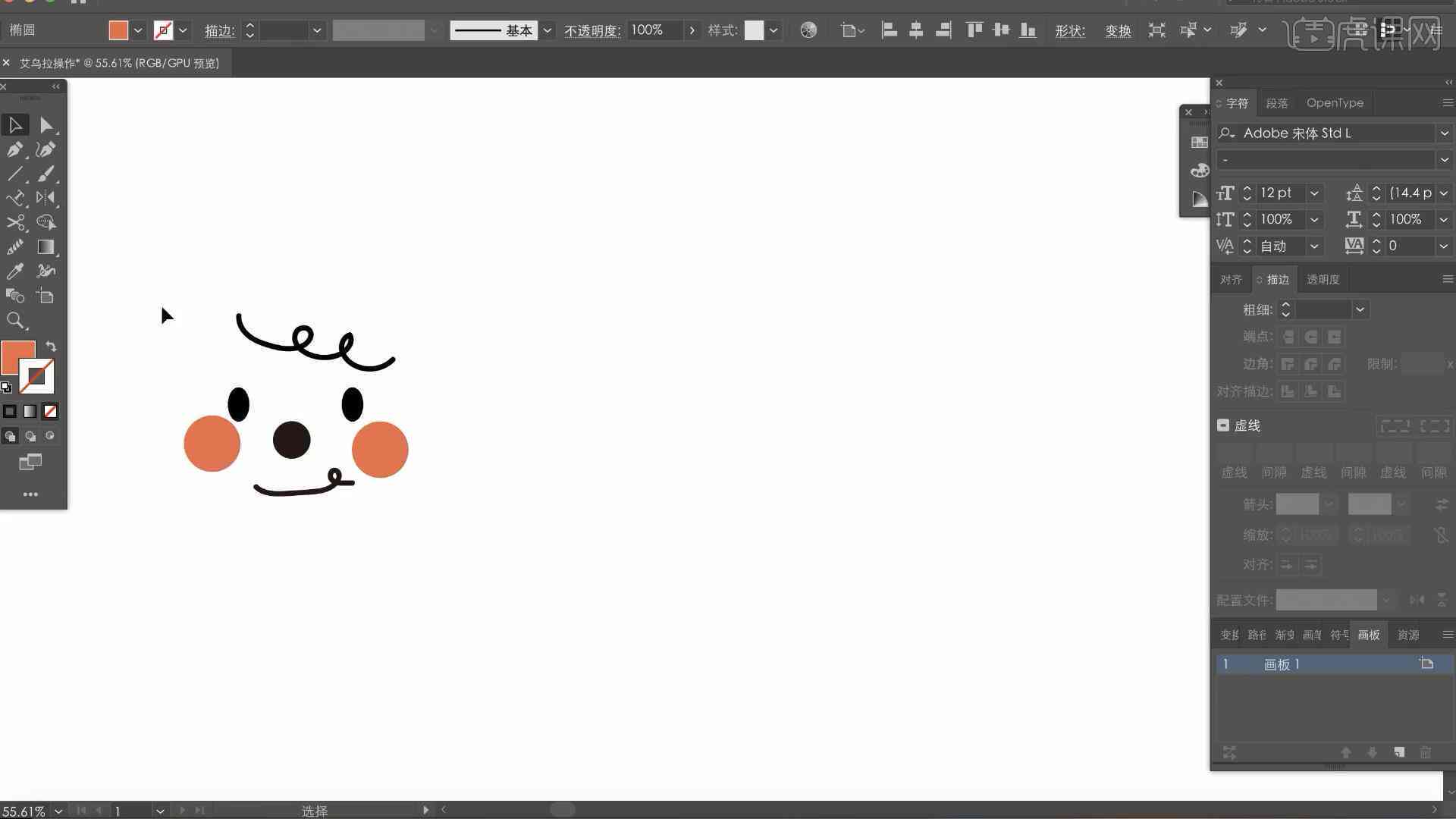1456x819 pixels.
Task: Select document tab 艾乌拉操作
Action: [x=119, y=63]
